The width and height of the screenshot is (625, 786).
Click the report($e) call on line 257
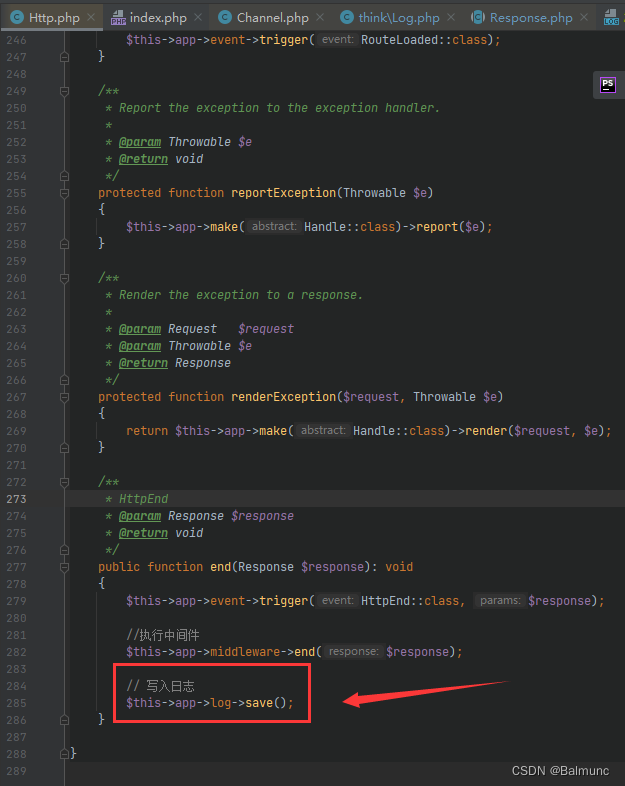pos(450,227)
